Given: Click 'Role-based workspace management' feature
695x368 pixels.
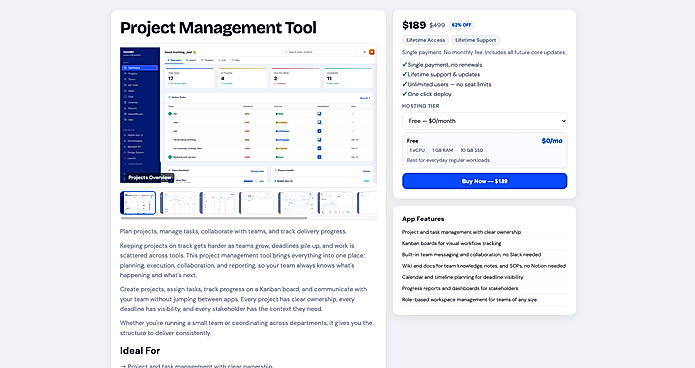Looking at the screenshot, I should (469, 299).
